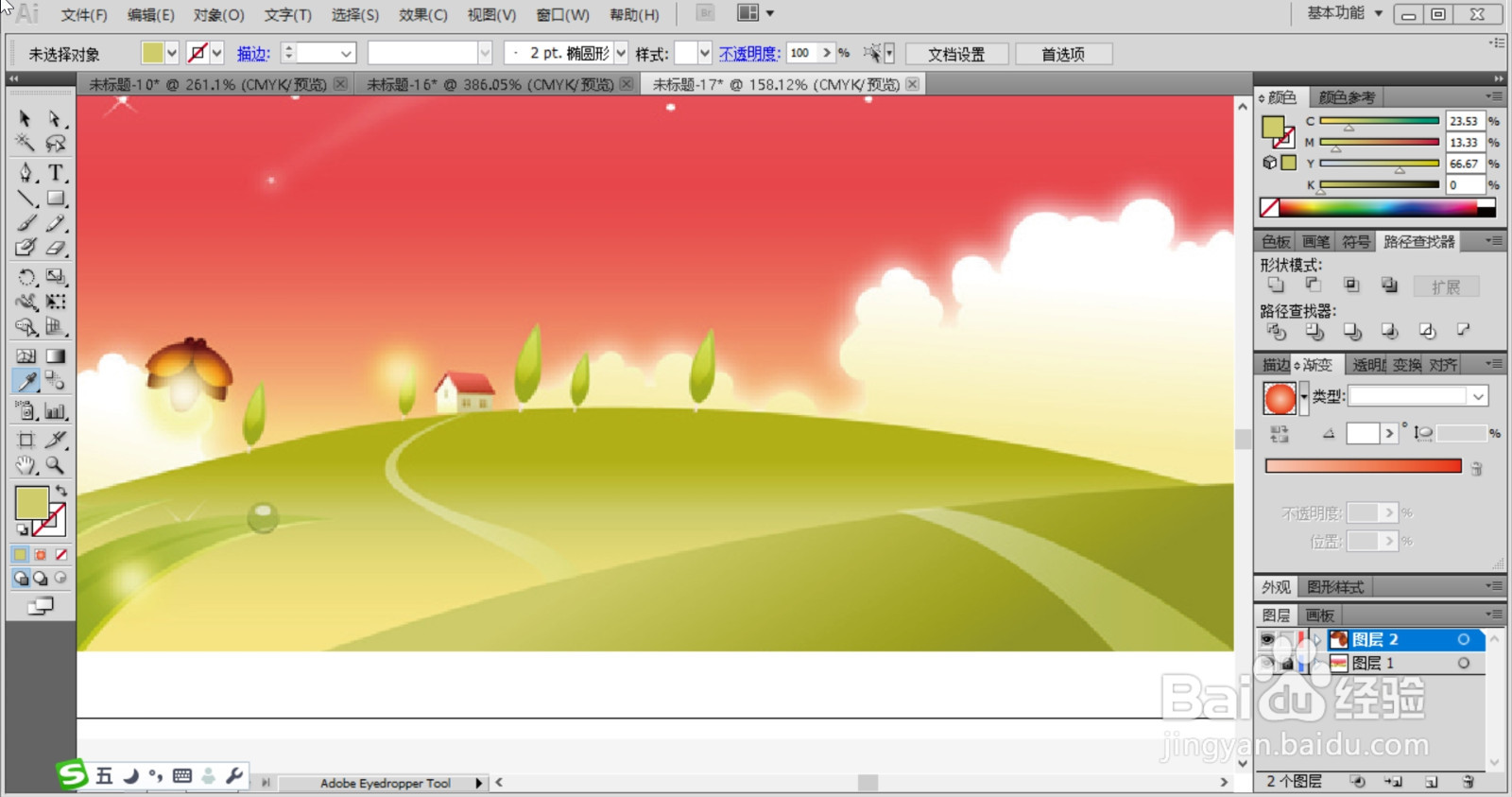
Task: Open the fill color dropdown in control bar
Action: click(x=172, y=54)
